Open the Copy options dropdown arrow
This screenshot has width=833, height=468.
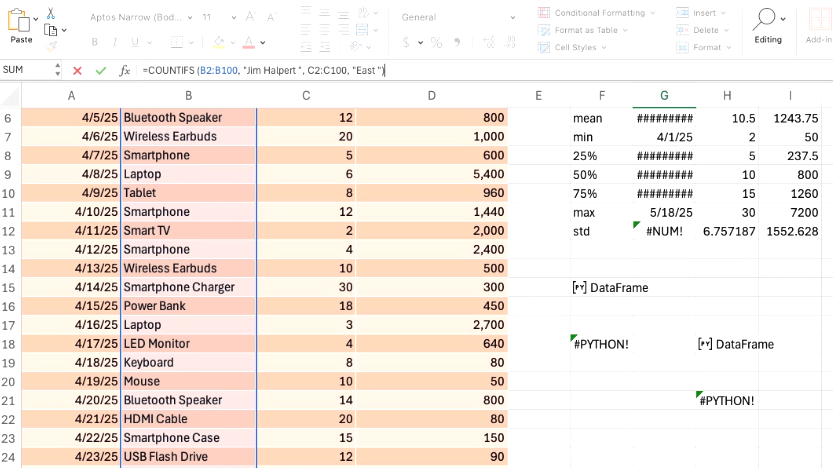[64, 30]
